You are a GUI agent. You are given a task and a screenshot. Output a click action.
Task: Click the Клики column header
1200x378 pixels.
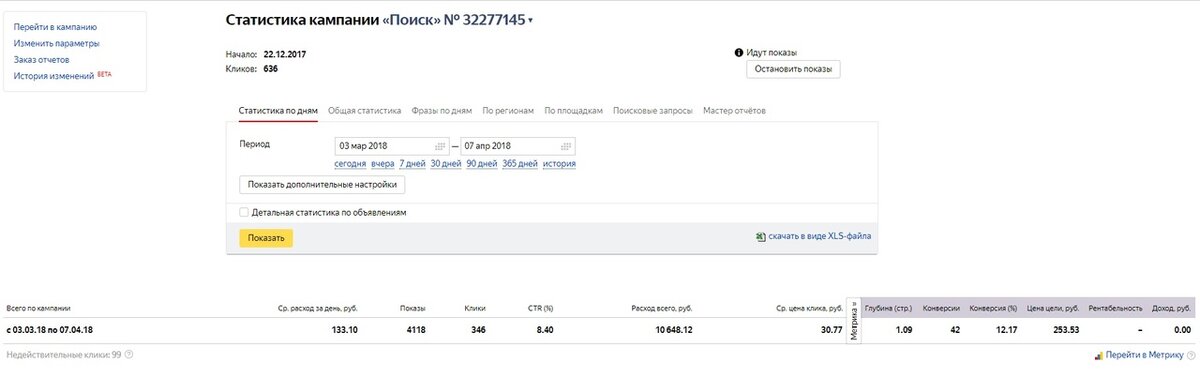tap(475, 308)
